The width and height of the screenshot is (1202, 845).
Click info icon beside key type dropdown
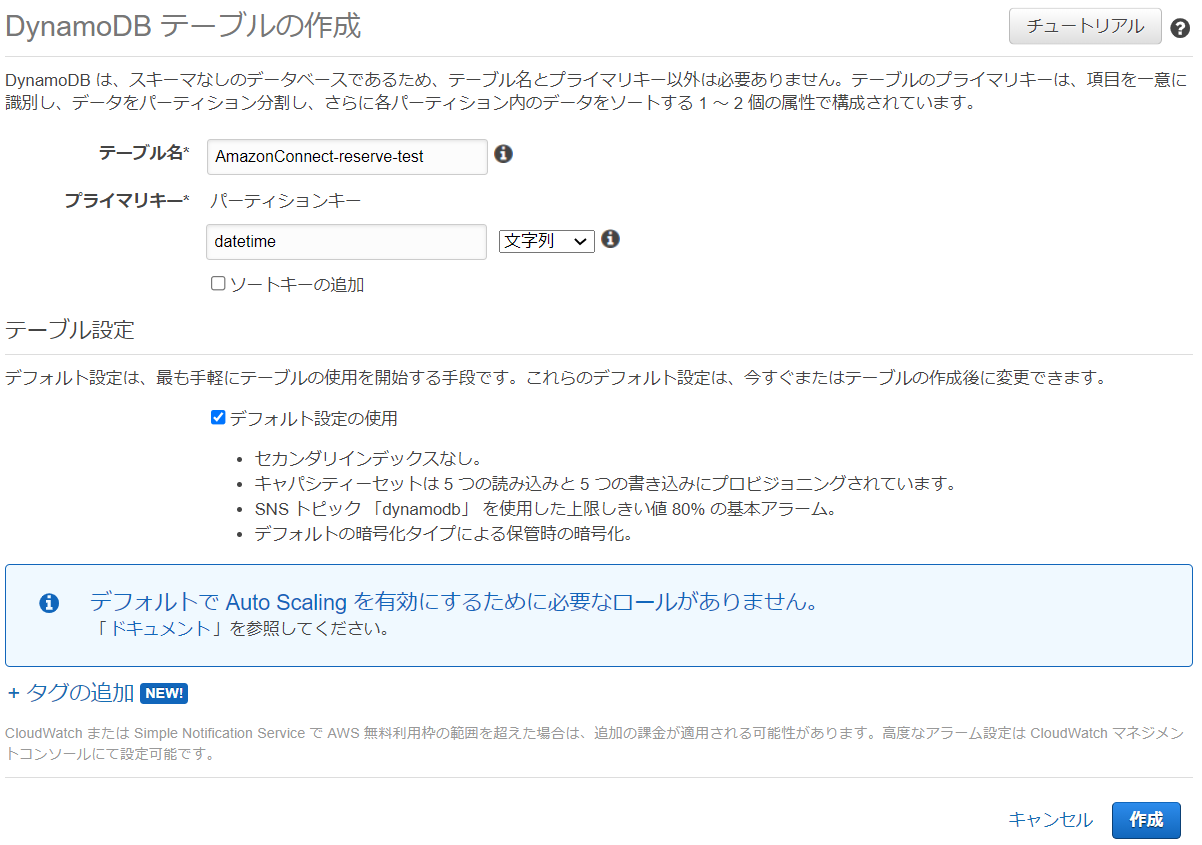[x=610, y=239]
